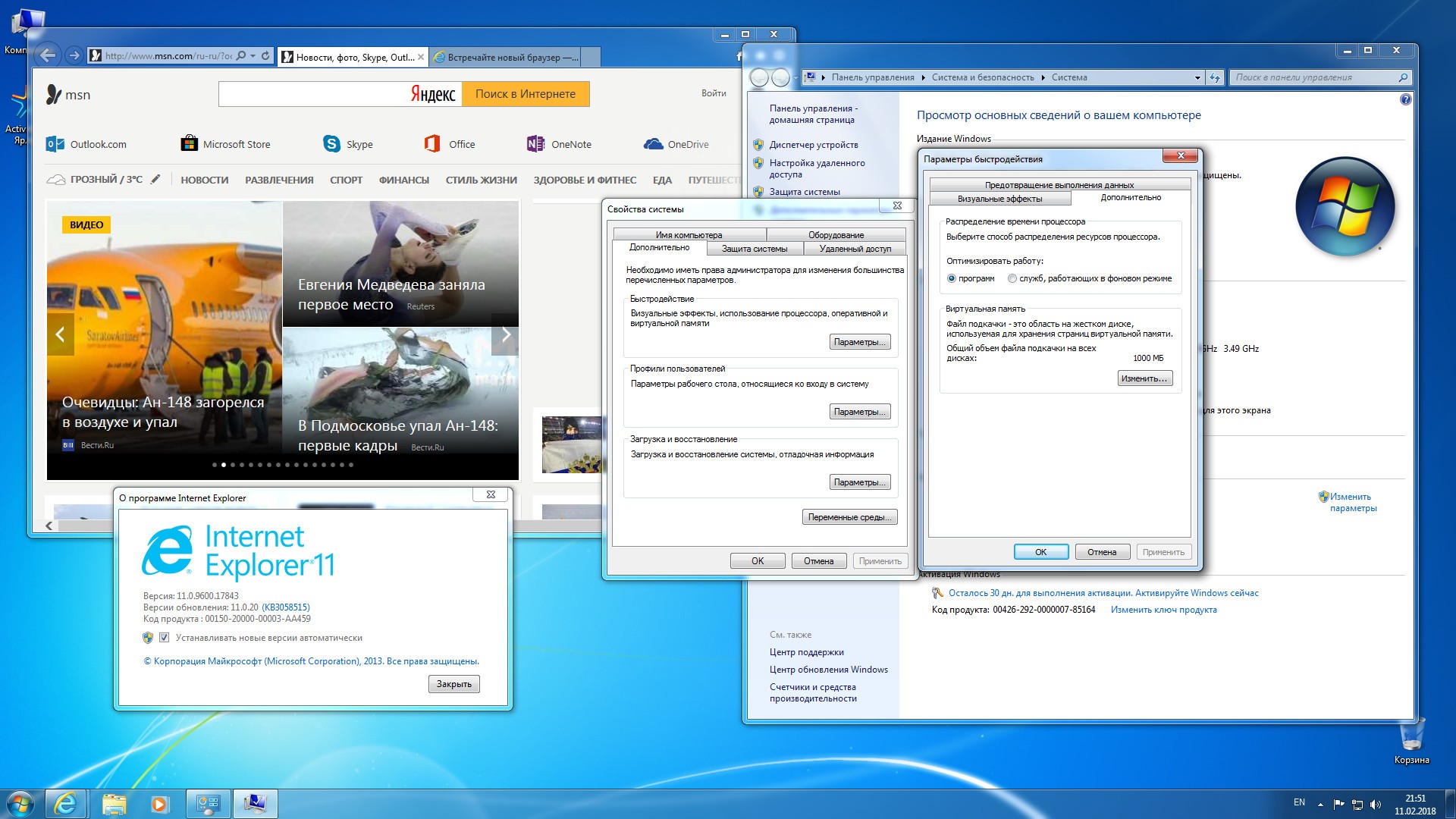Open the 'Защита системы' tab
Viewport: 1456px width, 819px height.
(x=754, y=249)
